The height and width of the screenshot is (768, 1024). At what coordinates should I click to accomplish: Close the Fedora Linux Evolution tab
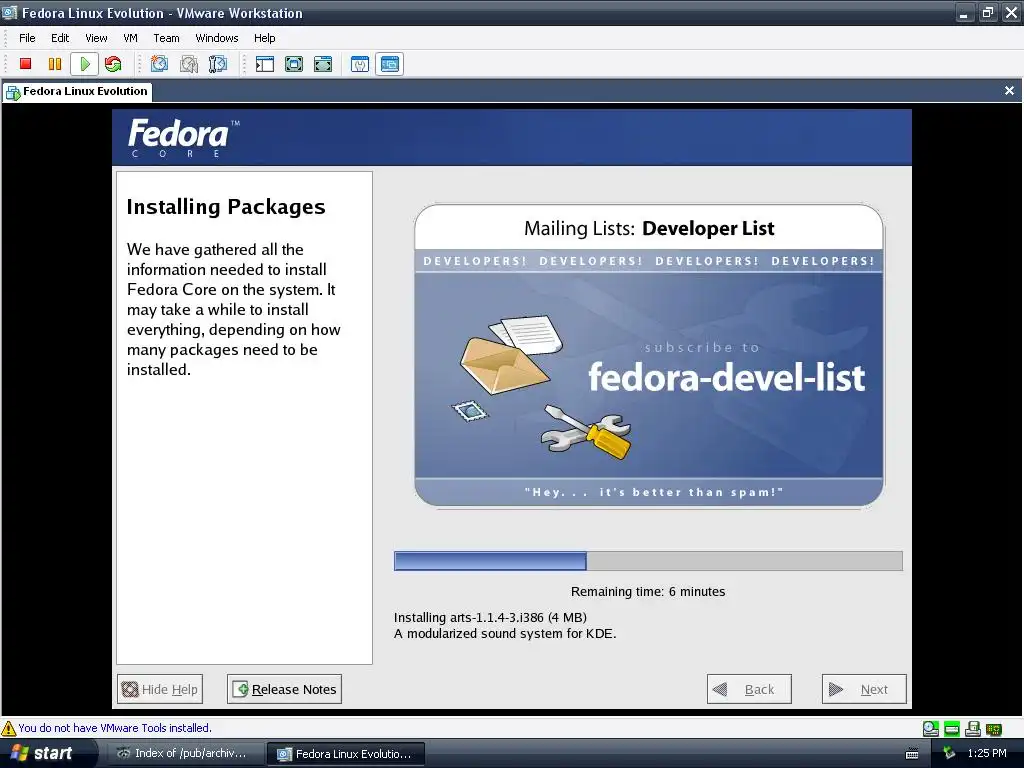[x=1009, y=91]
